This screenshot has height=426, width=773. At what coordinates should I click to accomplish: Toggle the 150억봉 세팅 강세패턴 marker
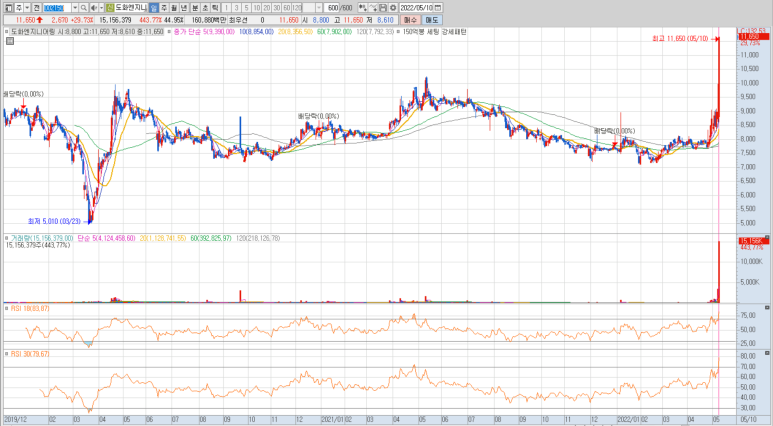click(398, 32)
